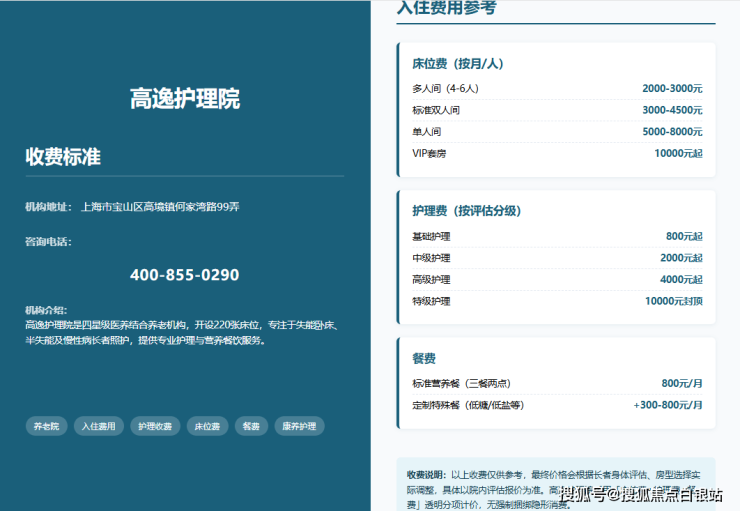Click the 5000-8000元 price
The image size is (740, 511).
click(672, 132)
